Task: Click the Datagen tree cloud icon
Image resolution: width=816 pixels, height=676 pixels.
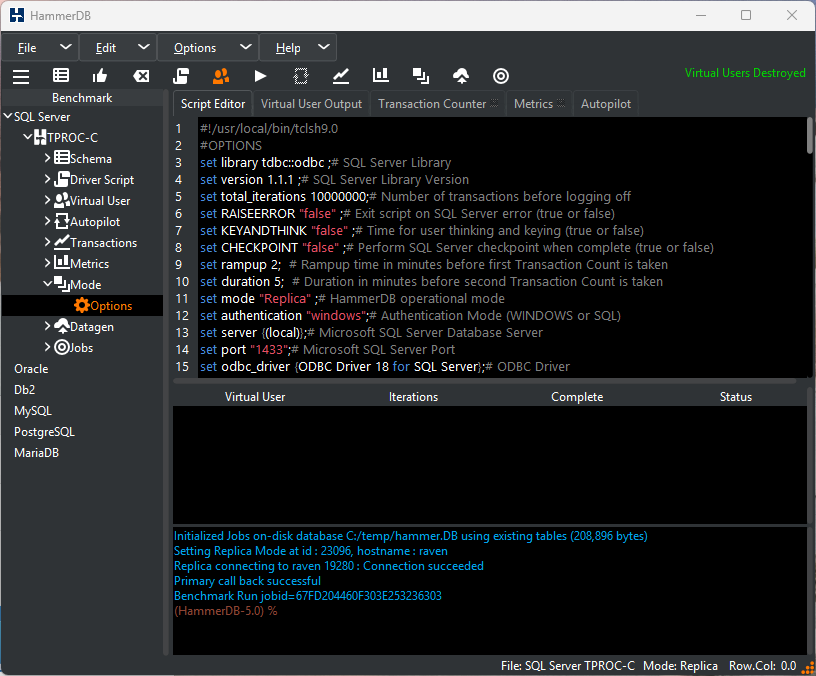Action: [62, 326]
